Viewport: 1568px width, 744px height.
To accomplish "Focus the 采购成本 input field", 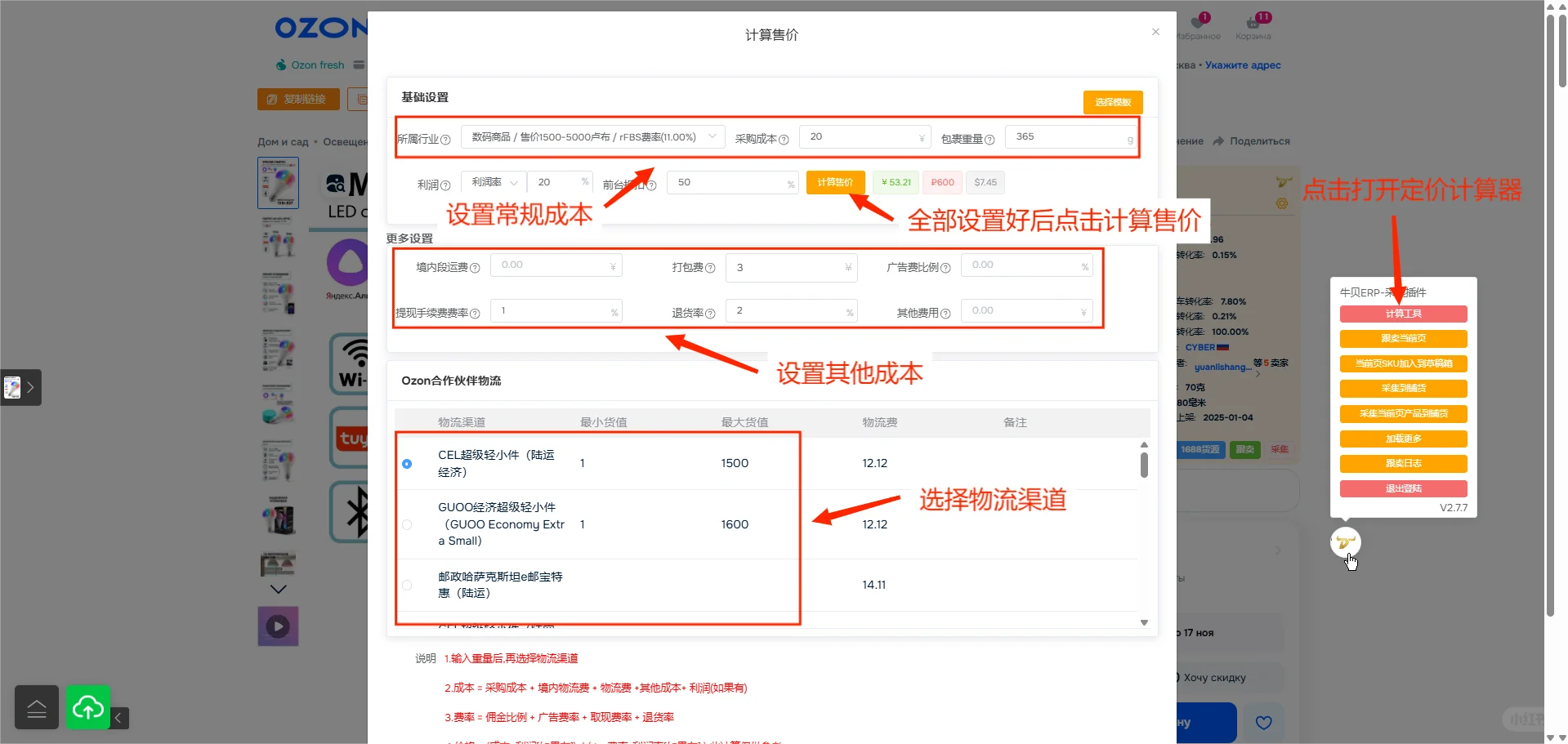I will point(865,137).
